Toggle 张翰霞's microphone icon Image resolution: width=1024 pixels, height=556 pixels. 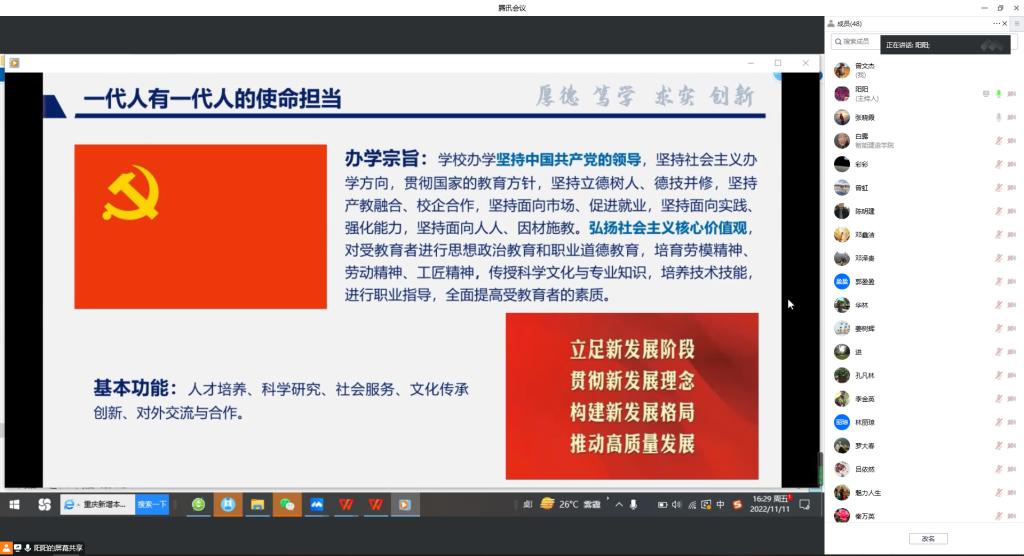pyautogui.click(x=998, y=117)
